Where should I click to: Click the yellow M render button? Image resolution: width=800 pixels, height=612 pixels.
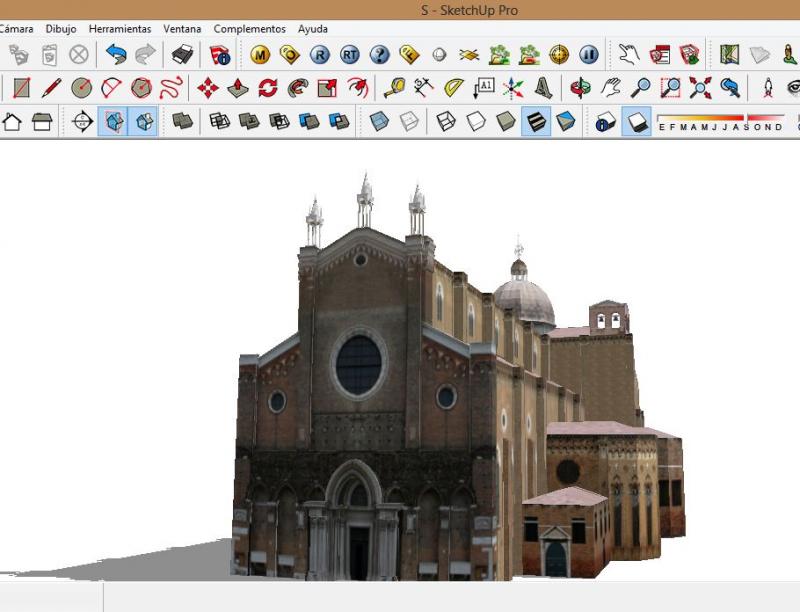[260, 55]
